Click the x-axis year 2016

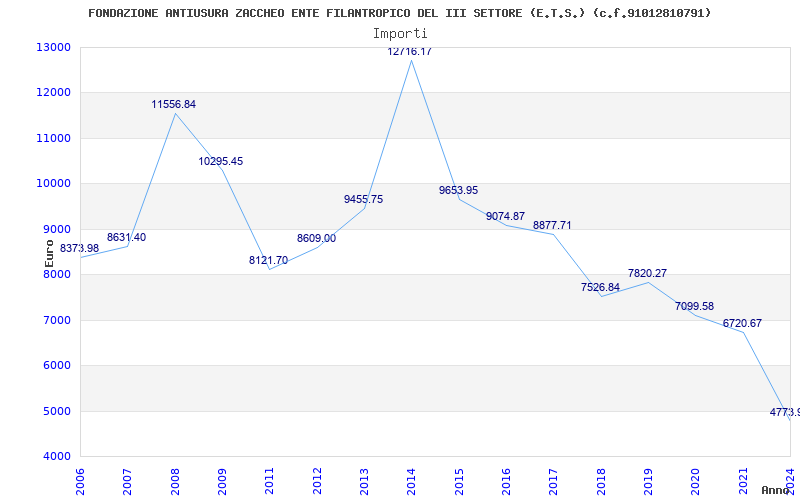(507, 481)
